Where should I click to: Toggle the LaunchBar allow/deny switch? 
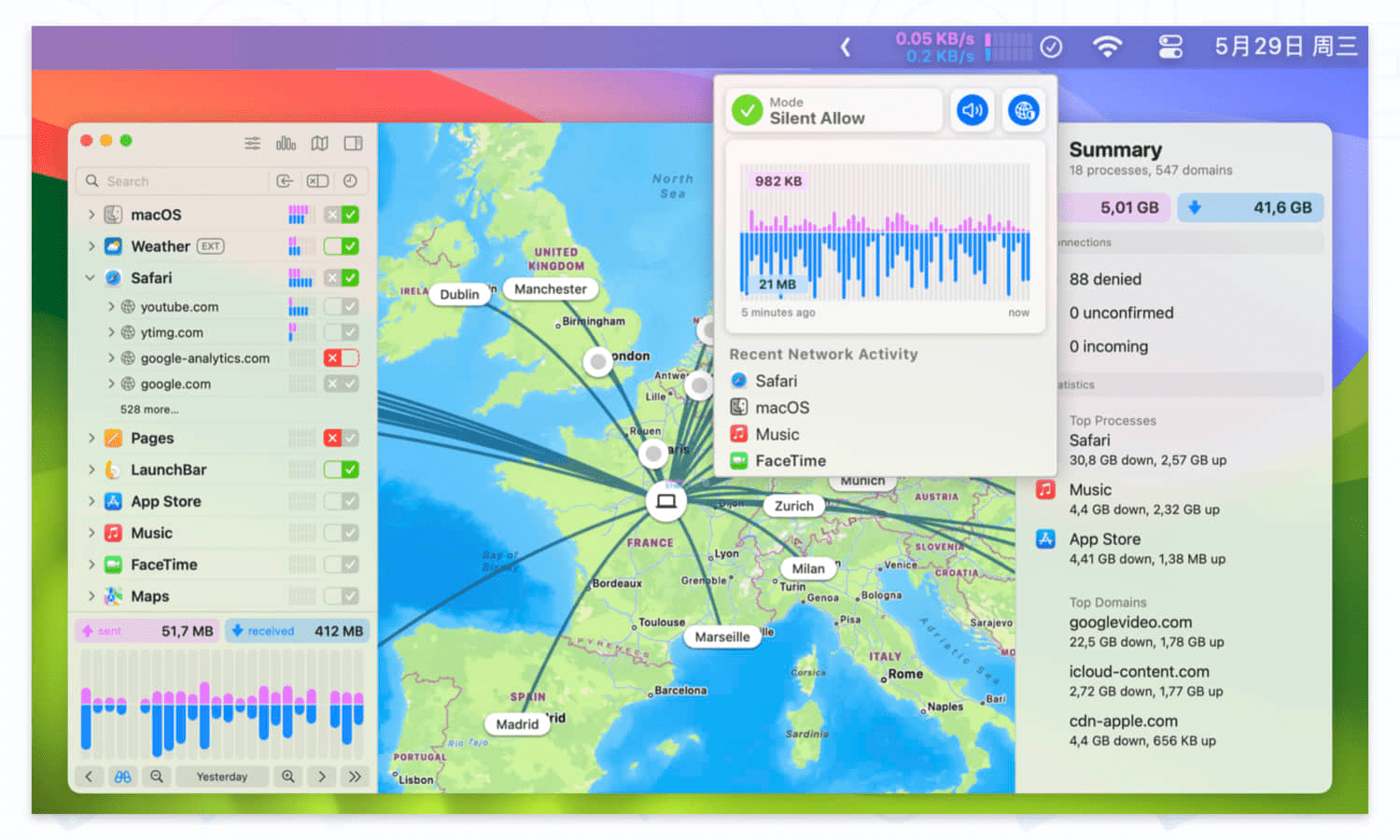point(341,469)
